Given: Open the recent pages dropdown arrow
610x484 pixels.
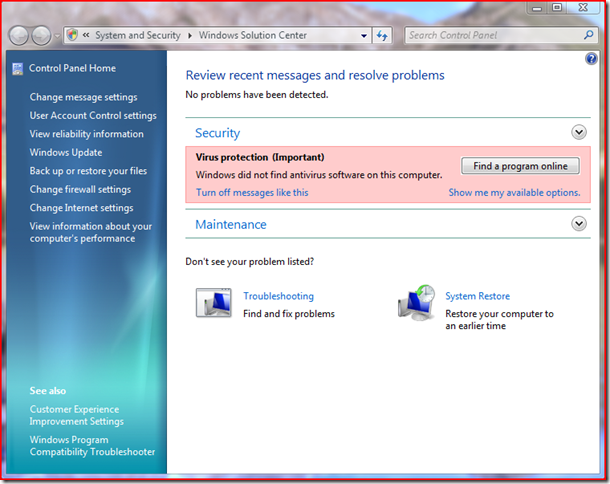Looking at the screenshot, I should (57, 36).
